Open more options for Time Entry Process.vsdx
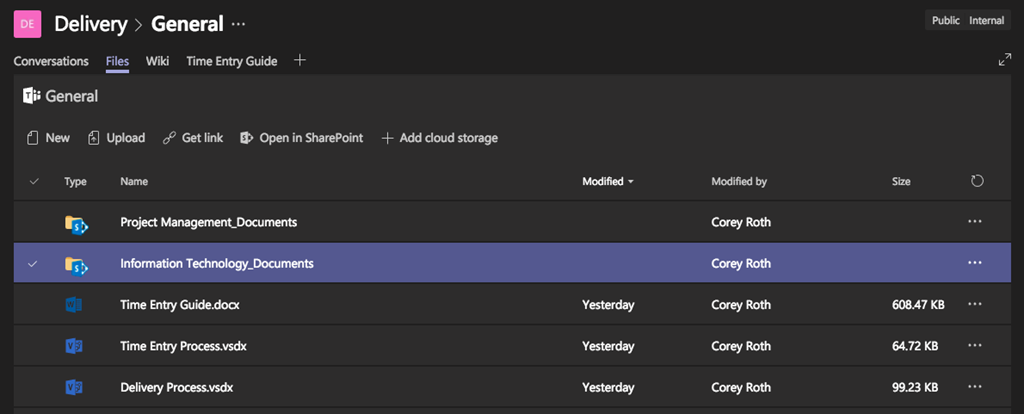This screenshot has width=1024, height=414. click(x=975, y=345)
